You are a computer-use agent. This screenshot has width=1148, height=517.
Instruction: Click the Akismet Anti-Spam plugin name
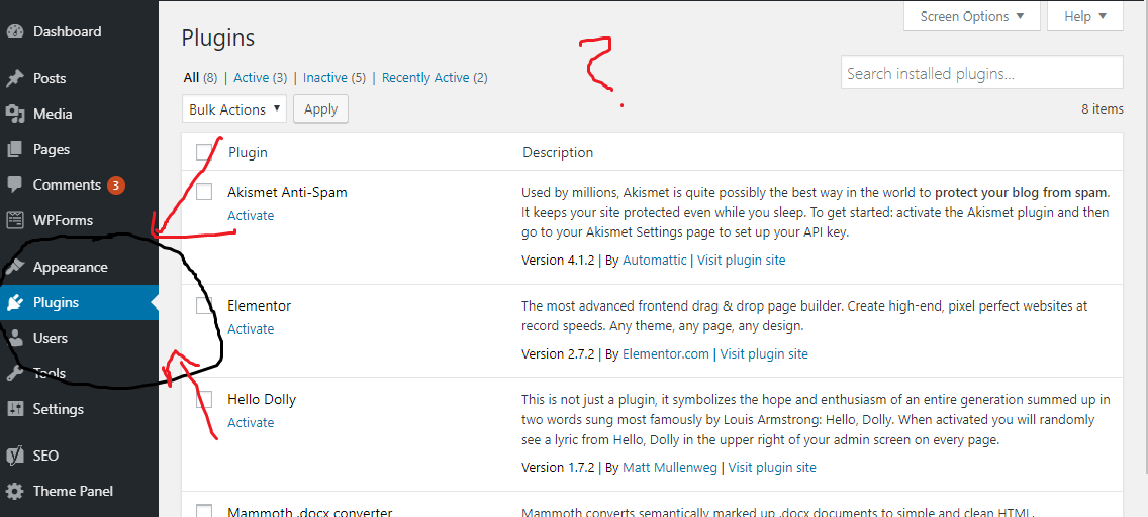click(287, 193)
